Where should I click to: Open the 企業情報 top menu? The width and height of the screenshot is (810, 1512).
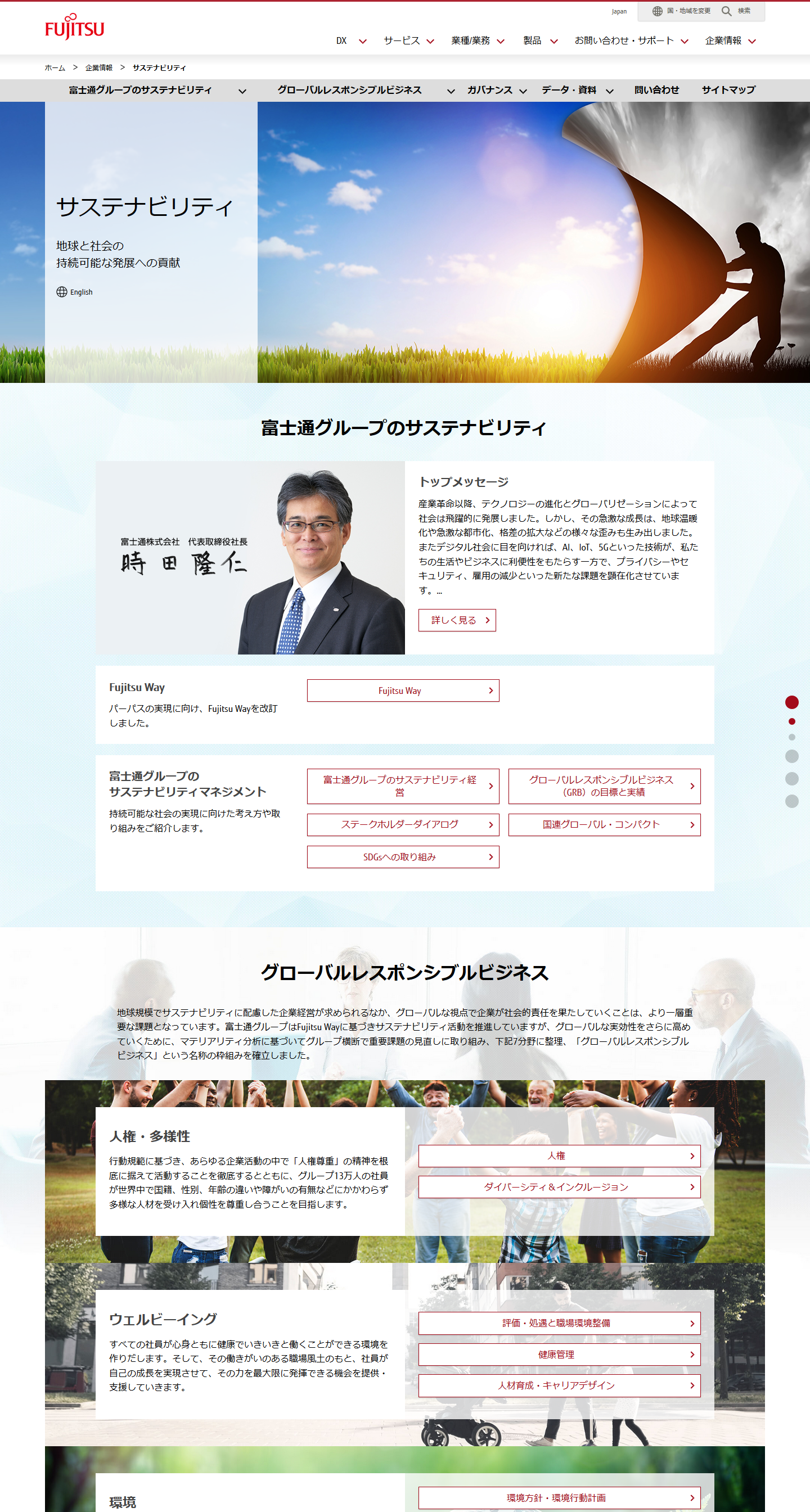[730, 40]
